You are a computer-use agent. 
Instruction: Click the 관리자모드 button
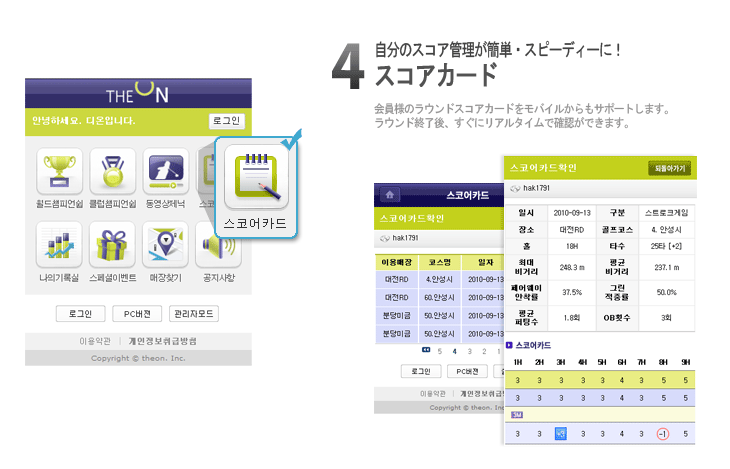pyautogui.click(x=194, y=314)
